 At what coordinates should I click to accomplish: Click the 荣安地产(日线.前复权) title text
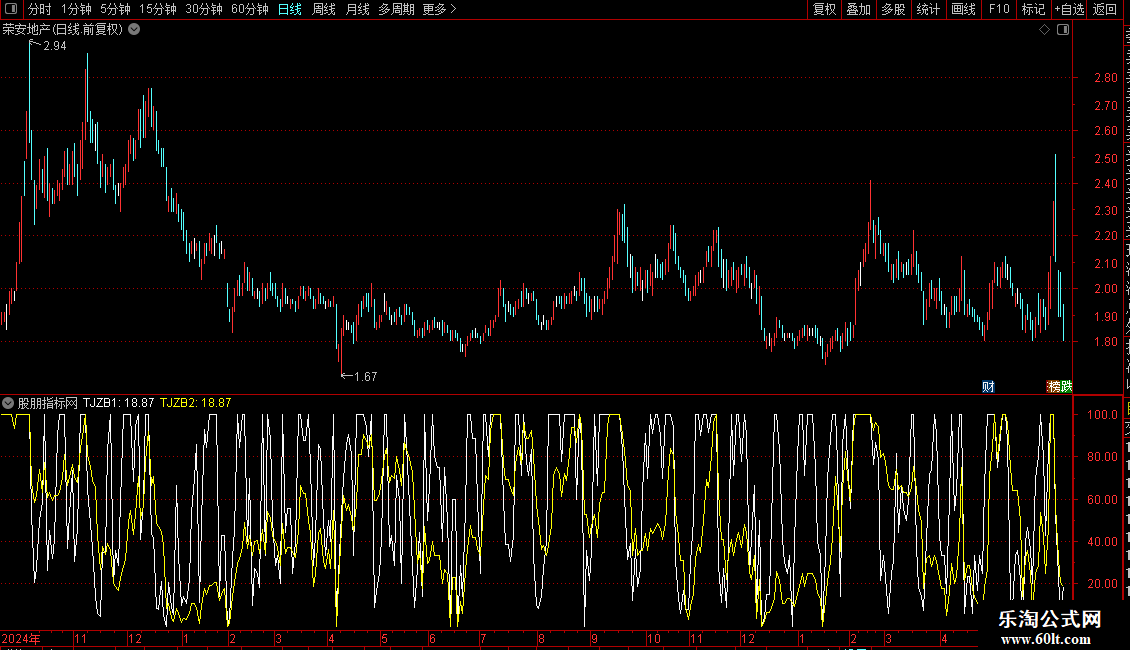point(63,30)
